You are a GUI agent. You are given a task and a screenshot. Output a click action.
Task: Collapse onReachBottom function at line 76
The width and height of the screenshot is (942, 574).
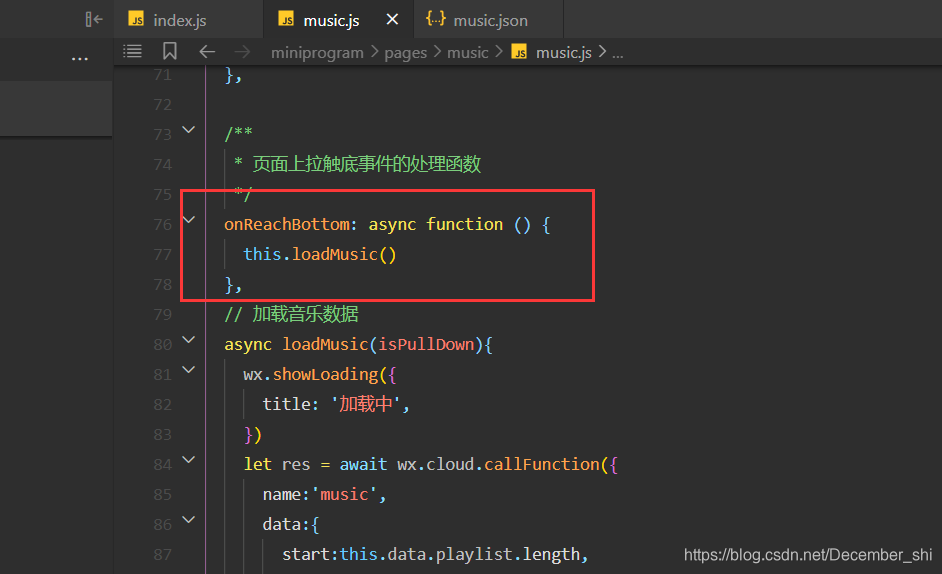(189, 220)
